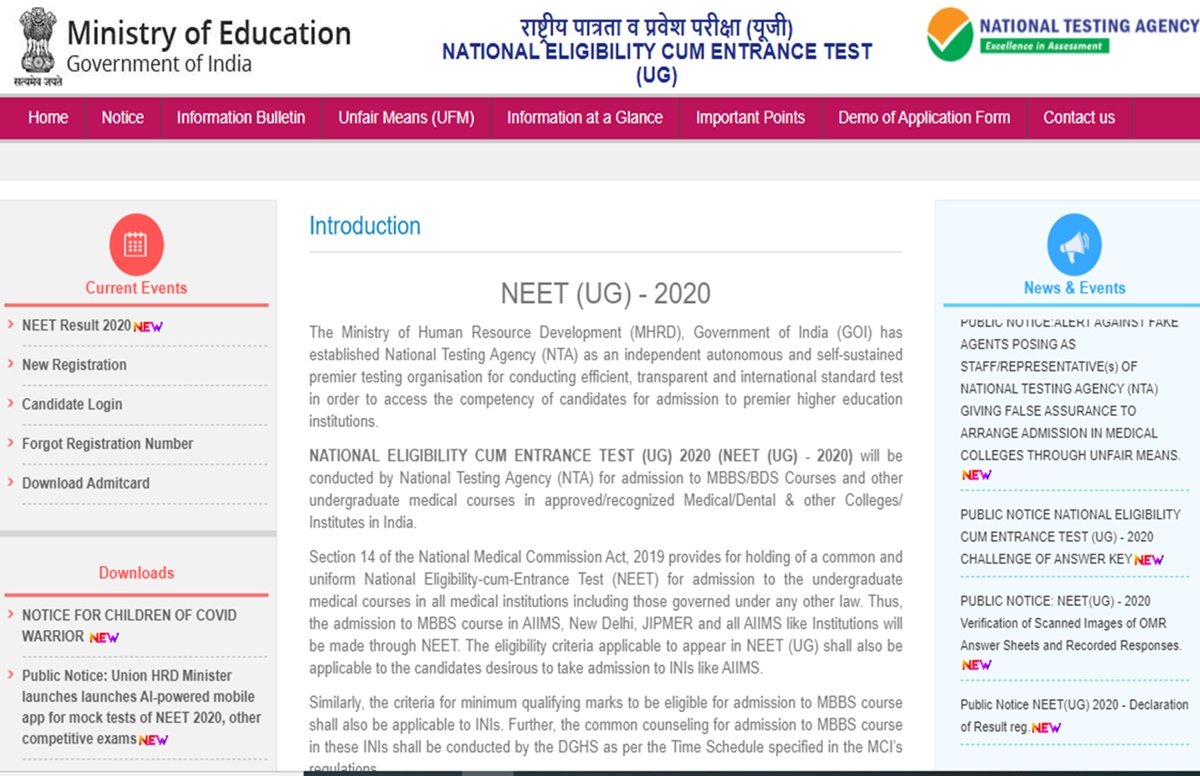
Task: Open Information at a Glance
Action: point(585,117)
